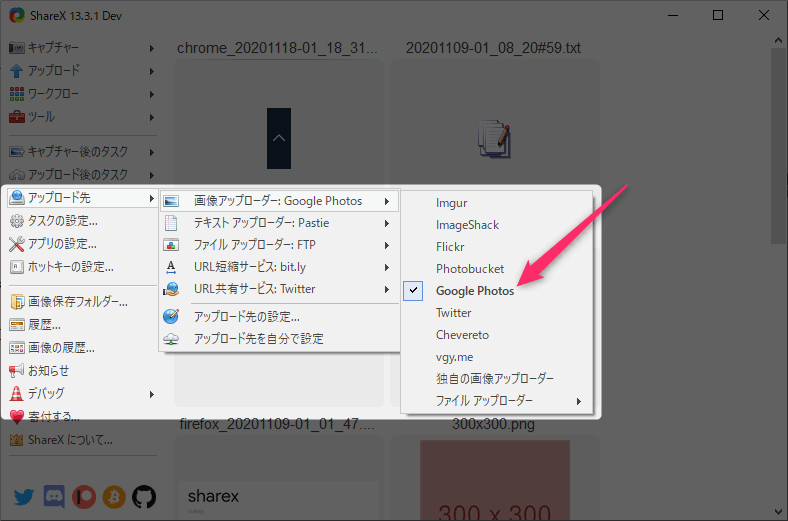The image size is (788, 521).
Task: Select ImageShack from the list
Action: pos(467,225)
